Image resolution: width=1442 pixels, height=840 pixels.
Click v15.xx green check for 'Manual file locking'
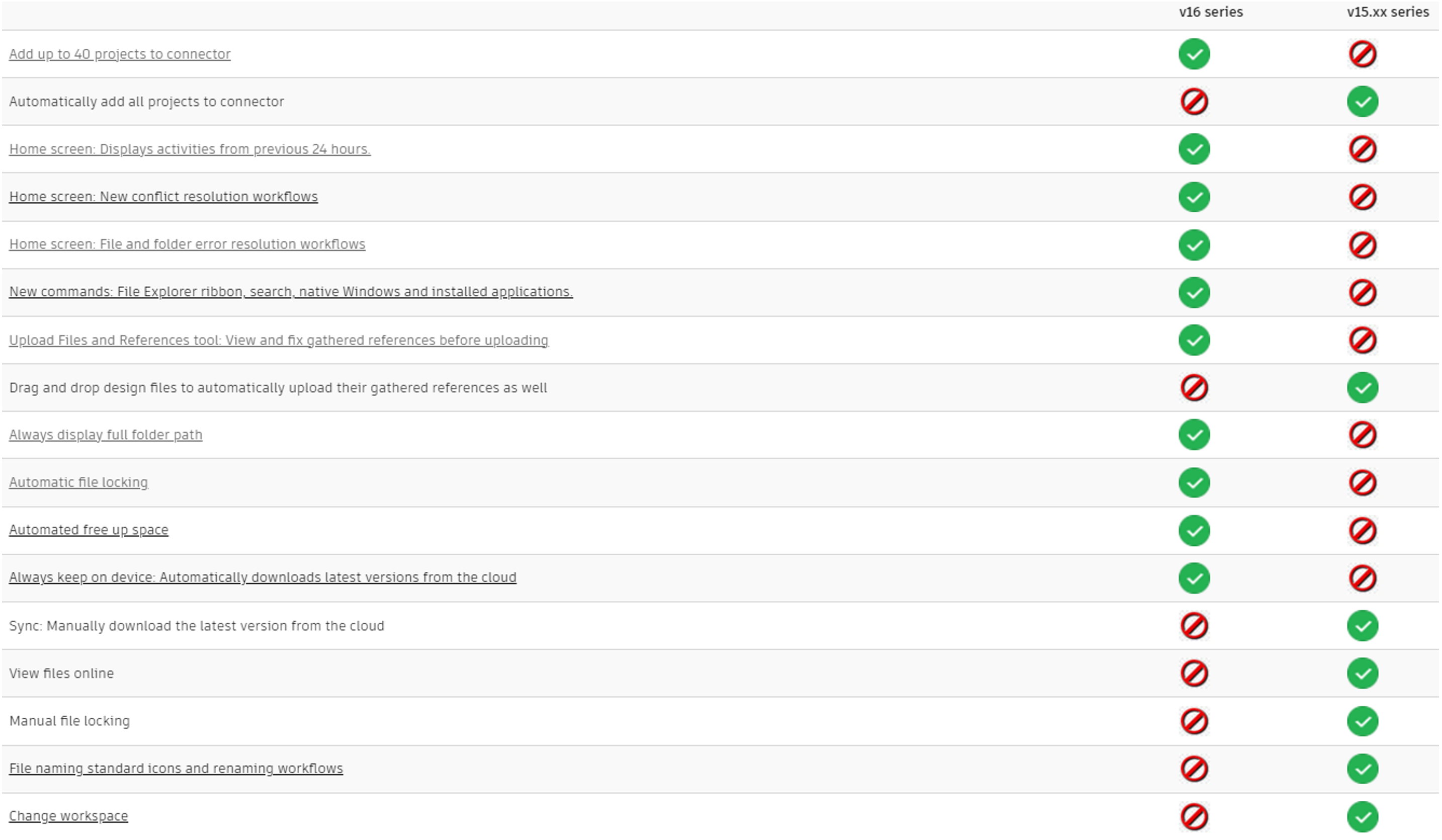pos(1363,721)
